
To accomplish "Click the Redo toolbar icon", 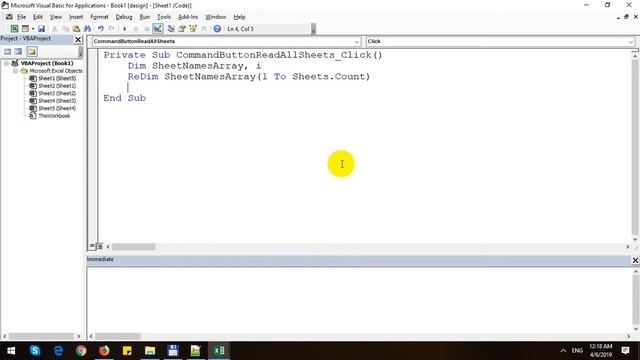I will tap(111, 29).
